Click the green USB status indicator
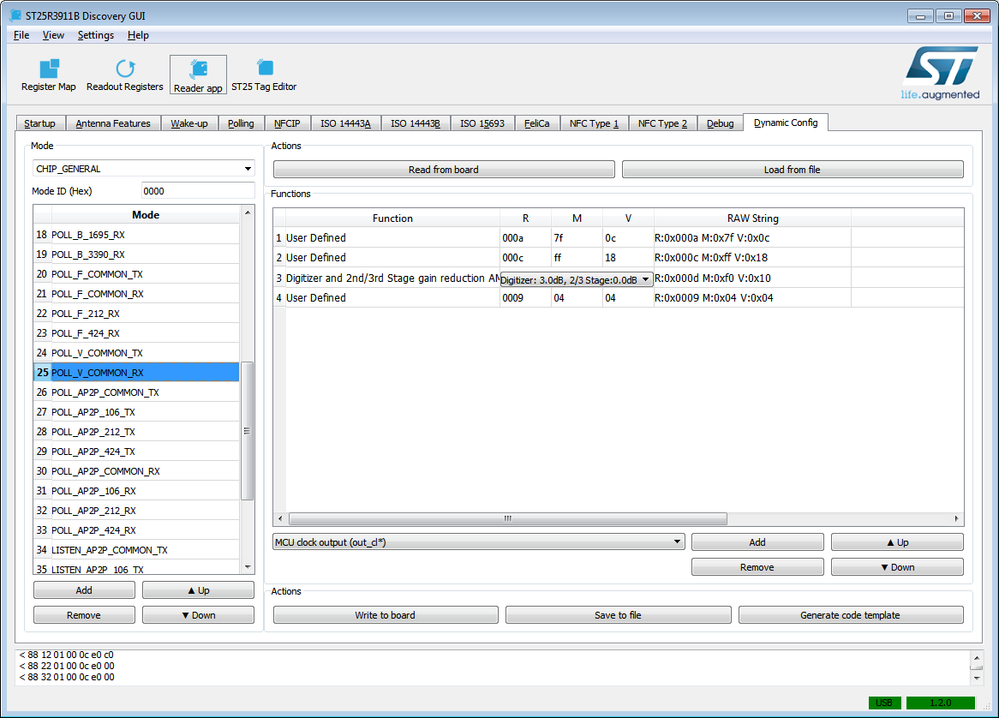Image resolution: width=999 pixels, height=718 pixels. [884, 703]
